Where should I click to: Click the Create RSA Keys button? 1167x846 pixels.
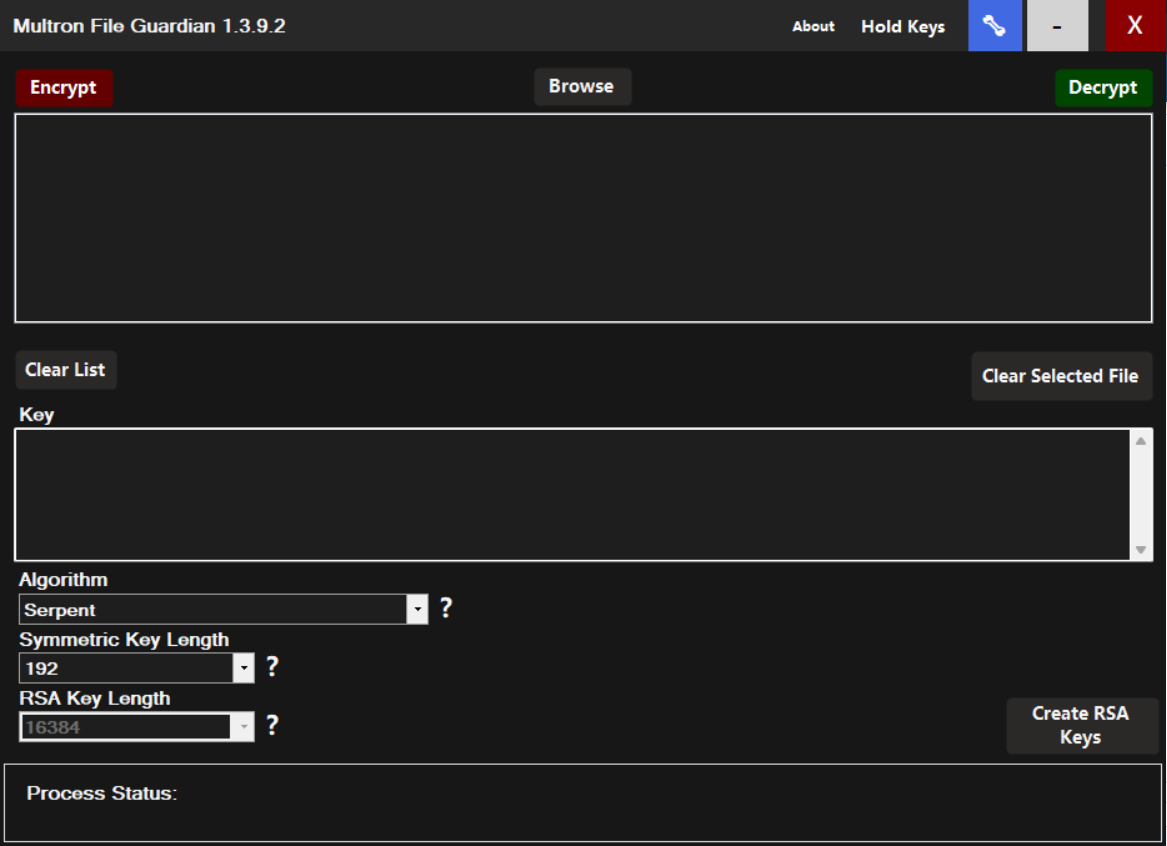pyautogui.click(x=1081, y=725)
